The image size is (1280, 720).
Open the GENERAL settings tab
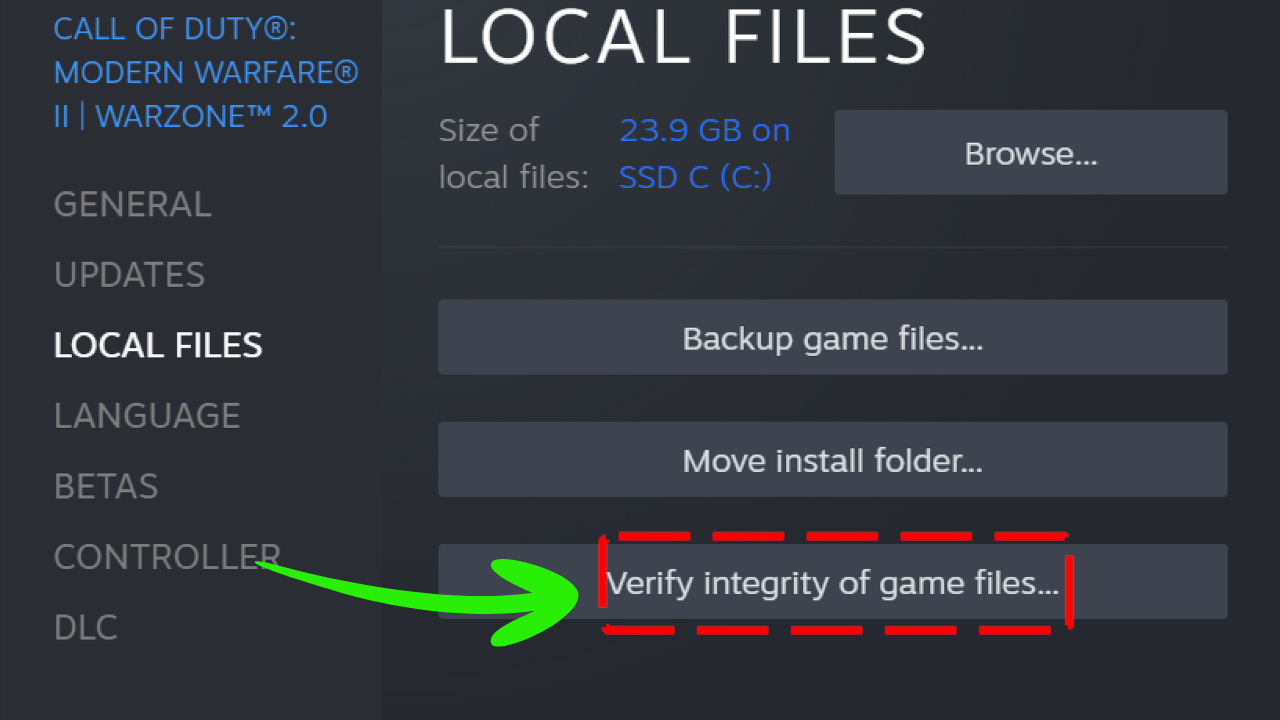[x=132, y=204]
